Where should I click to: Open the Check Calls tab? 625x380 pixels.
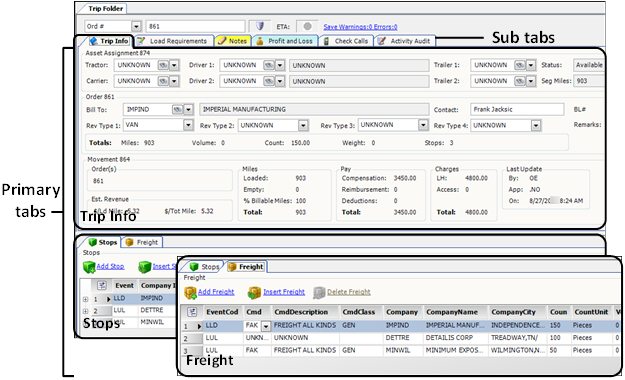click(x=346, y=41)
